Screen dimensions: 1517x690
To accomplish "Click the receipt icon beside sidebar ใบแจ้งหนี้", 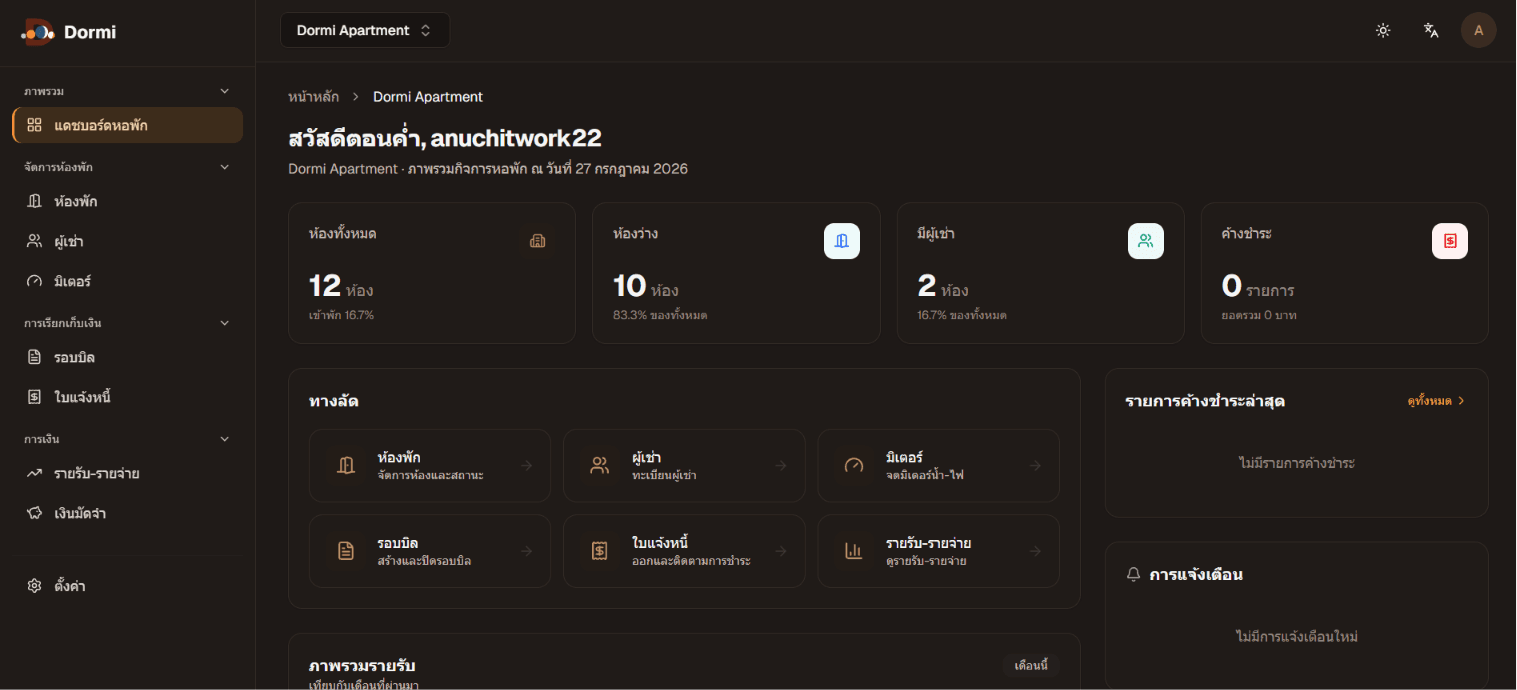I will tap(34, 397).
